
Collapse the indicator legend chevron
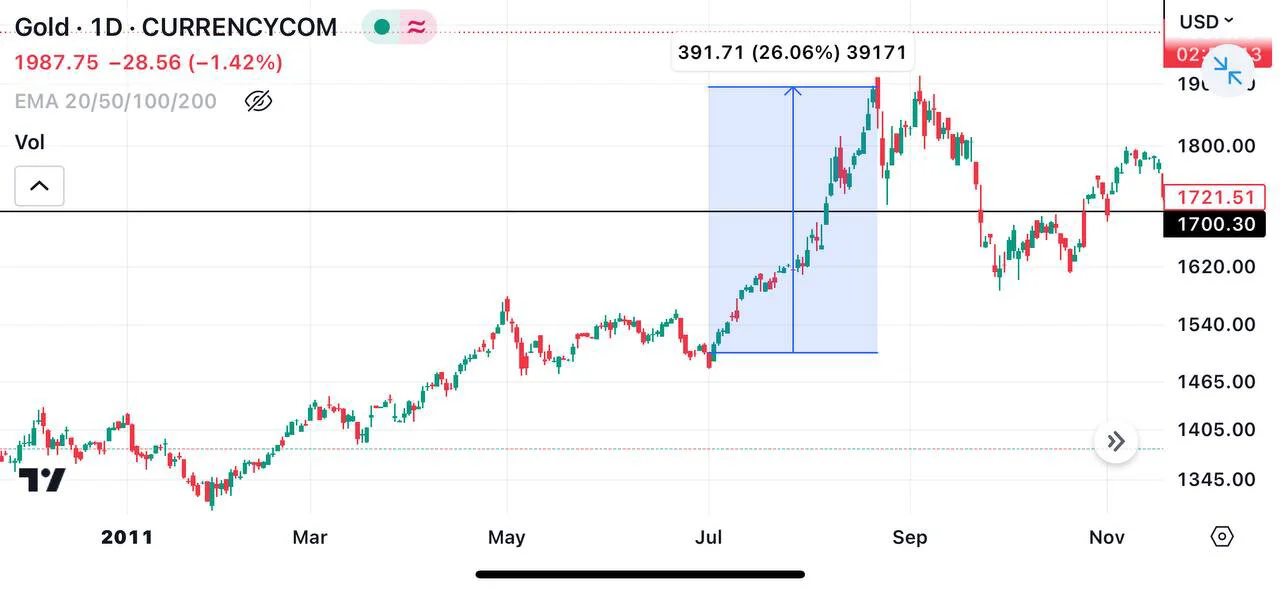tap(39, 186)
